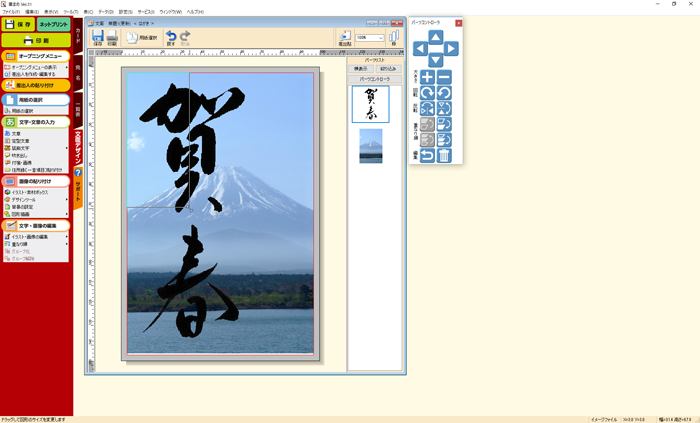Delete part using the trash icon
Viewport: 700px width, 423px height.
coord(444,155)
